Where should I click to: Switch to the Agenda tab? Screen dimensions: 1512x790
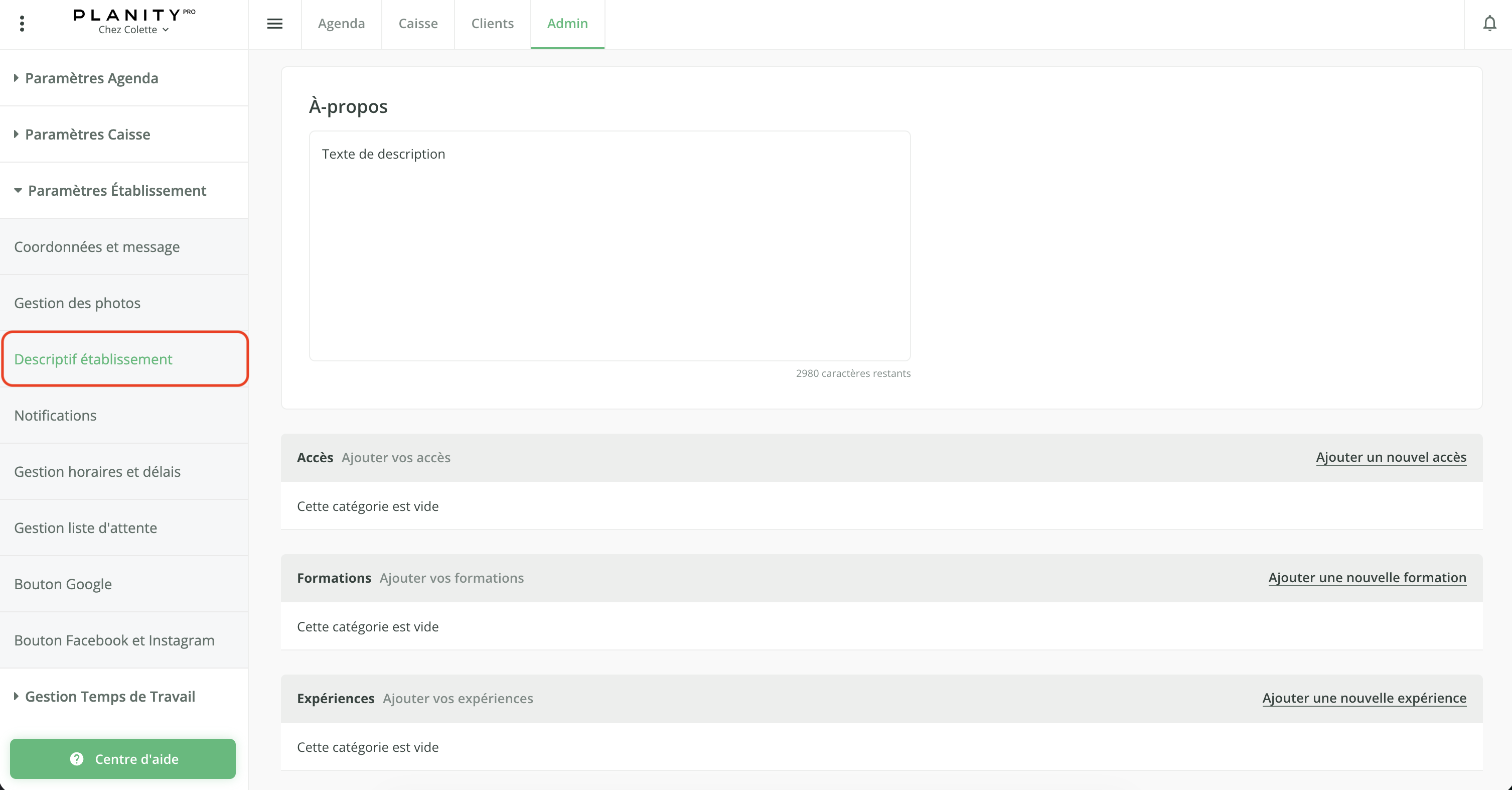tap(341, 24)
